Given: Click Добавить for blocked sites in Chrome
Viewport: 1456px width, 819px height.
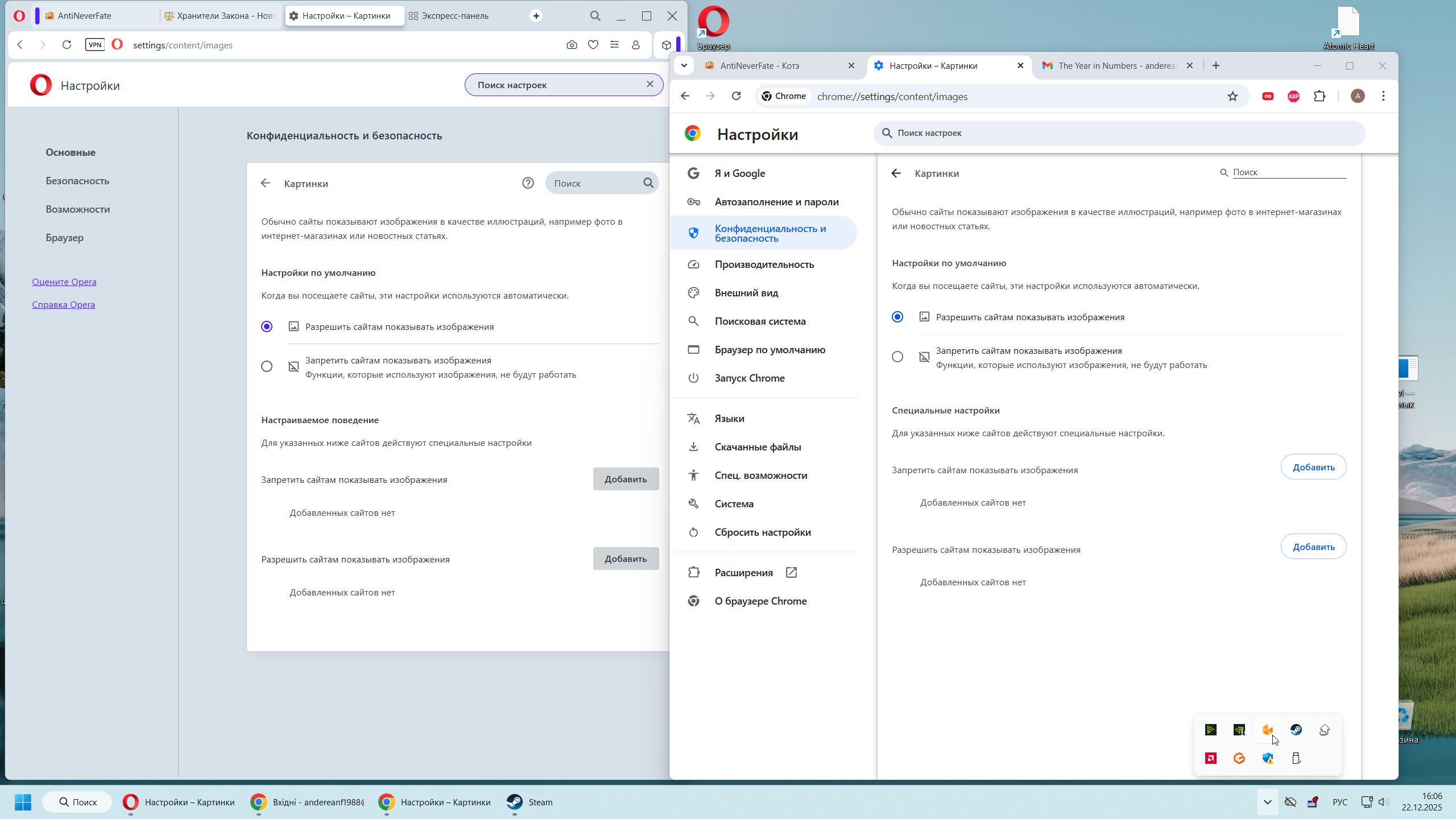Looking at the screenshot, I should click(x=1313, y=468).
